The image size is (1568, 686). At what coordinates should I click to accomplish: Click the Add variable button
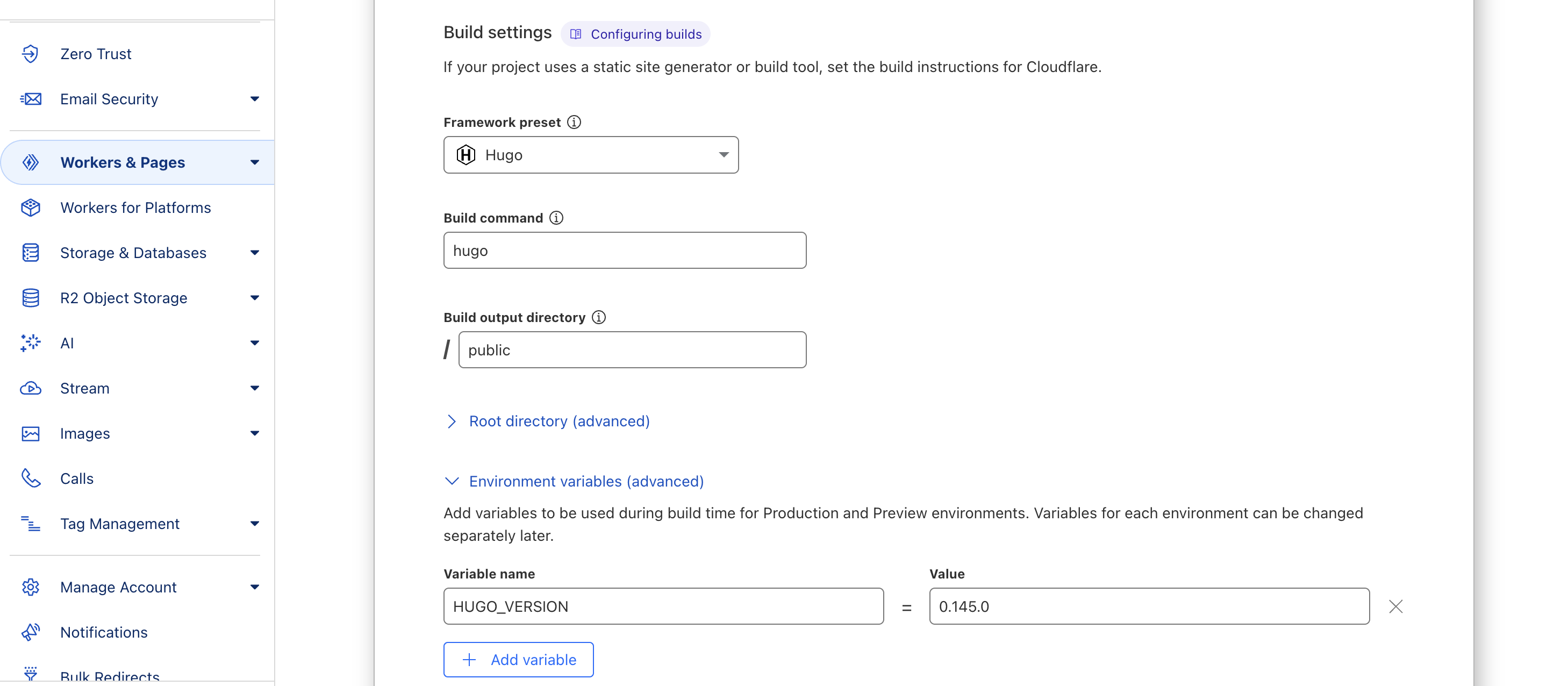519,660
